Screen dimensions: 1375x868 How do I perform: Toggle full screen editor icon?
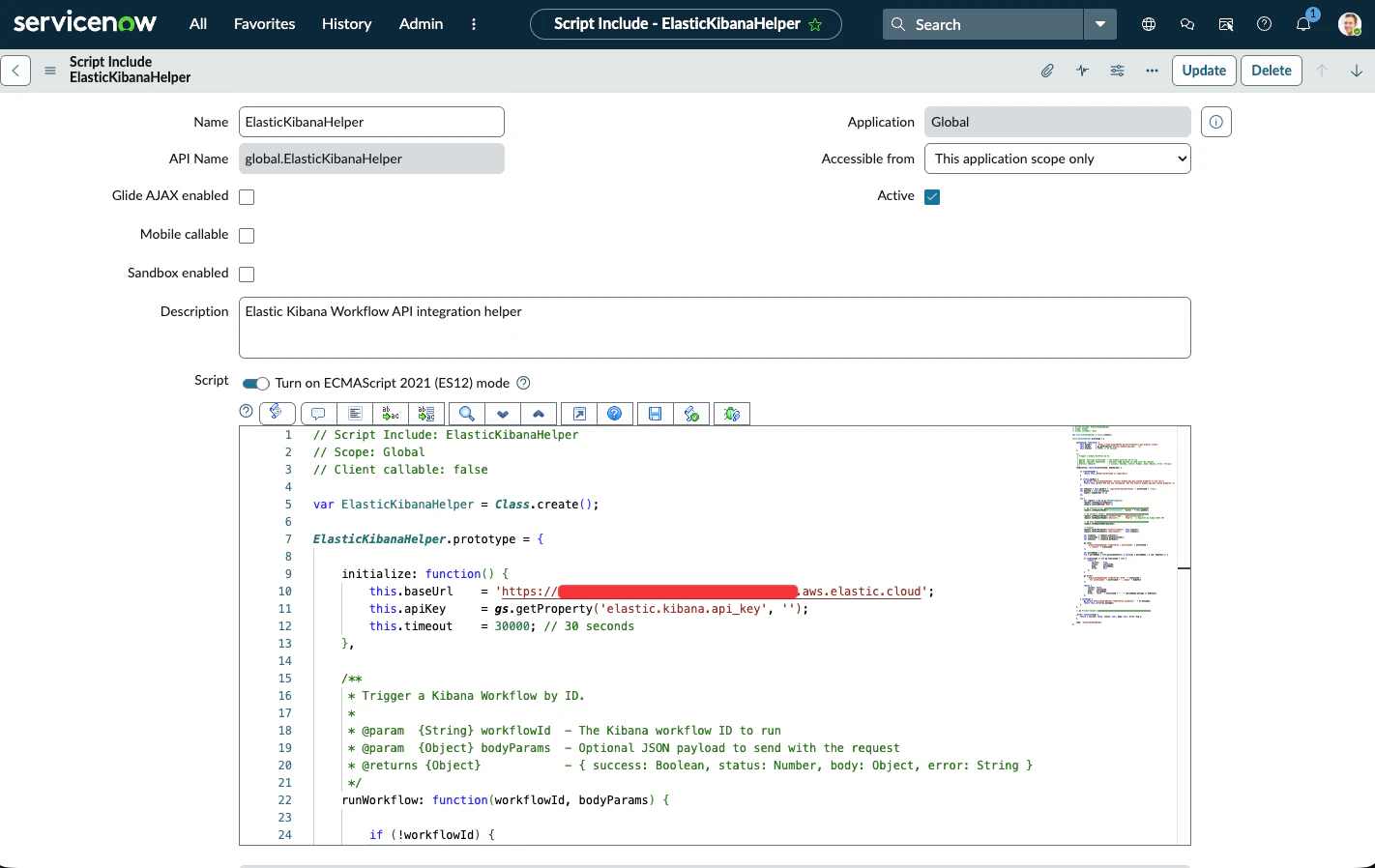click(579, 414)
